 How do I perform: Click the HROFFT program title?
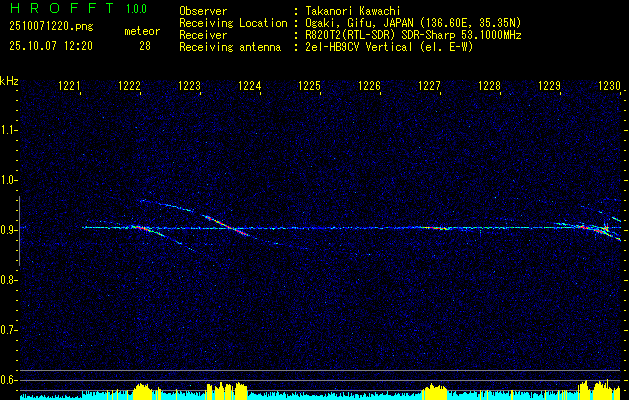click(63, 8)
